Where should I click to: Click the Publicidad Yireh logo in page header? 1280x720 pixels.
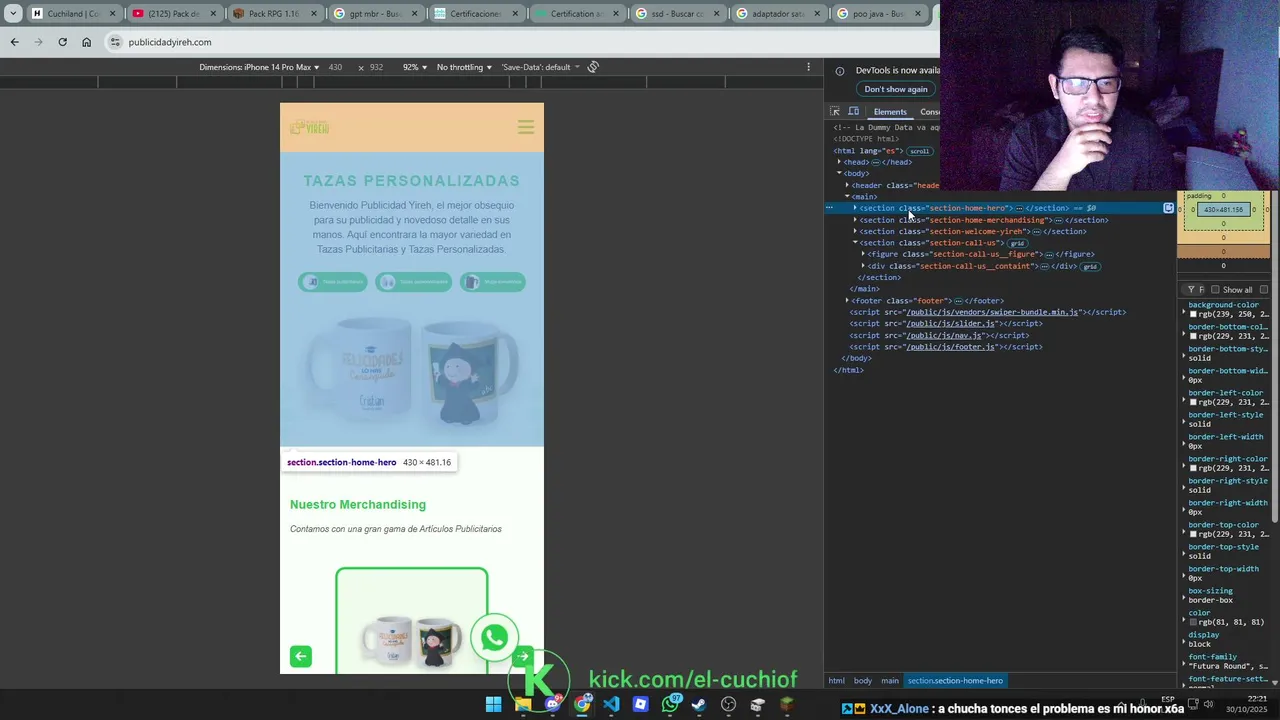click(x=309, y=127)
